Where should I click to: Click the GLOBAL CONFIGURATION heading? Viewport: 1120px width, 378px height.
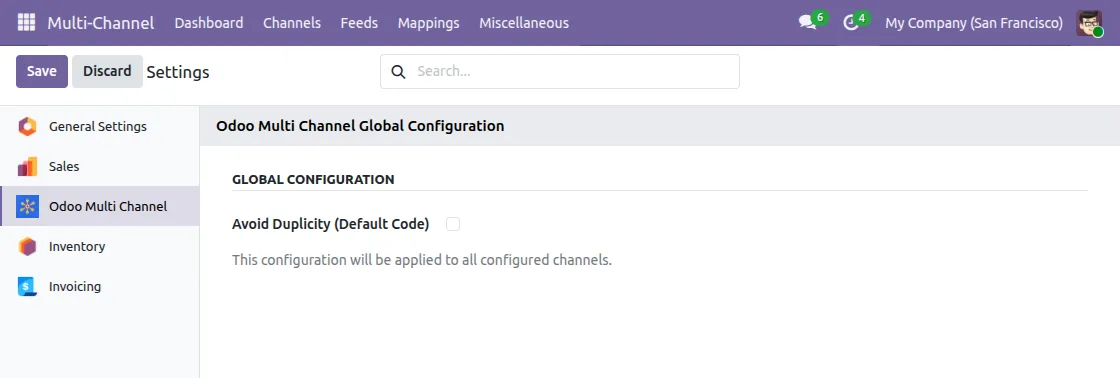click(x=313, y=179)
